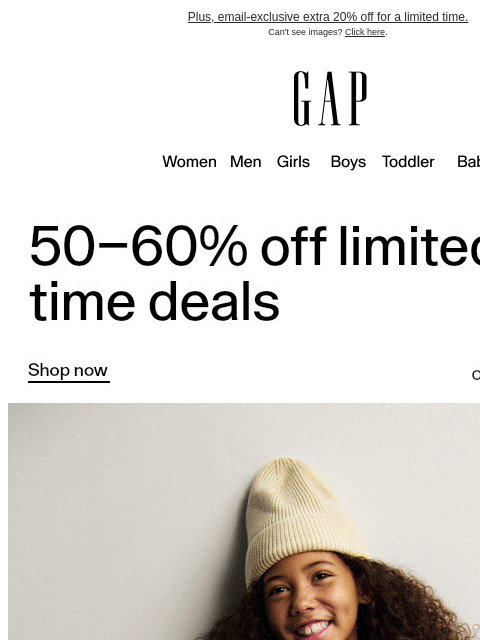480x640 pixels.
Task: Browse the Boys category
Action: click(348, 162)
